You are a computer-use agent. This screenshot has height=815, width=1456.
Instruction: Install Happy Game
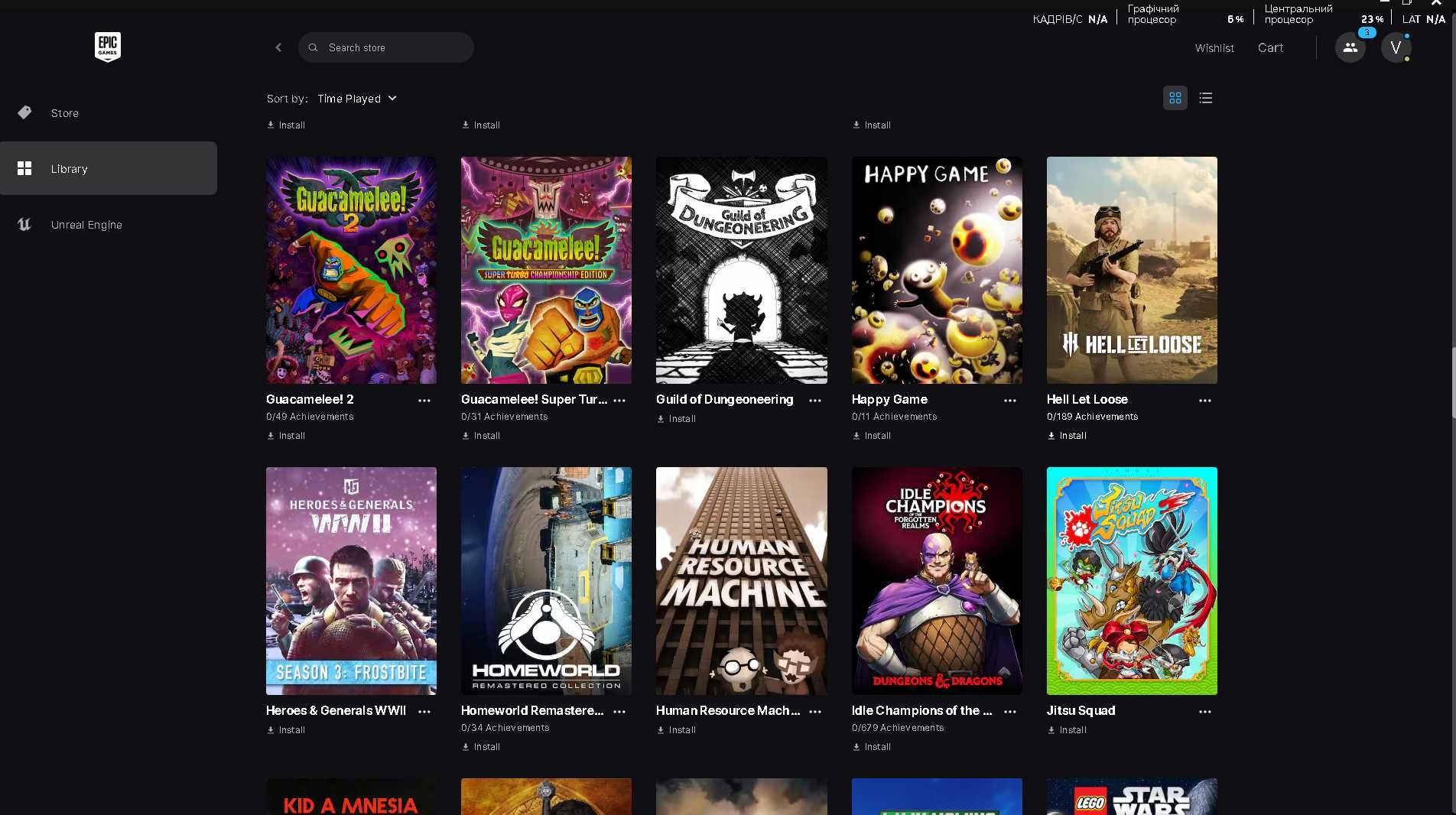point(872,436)
